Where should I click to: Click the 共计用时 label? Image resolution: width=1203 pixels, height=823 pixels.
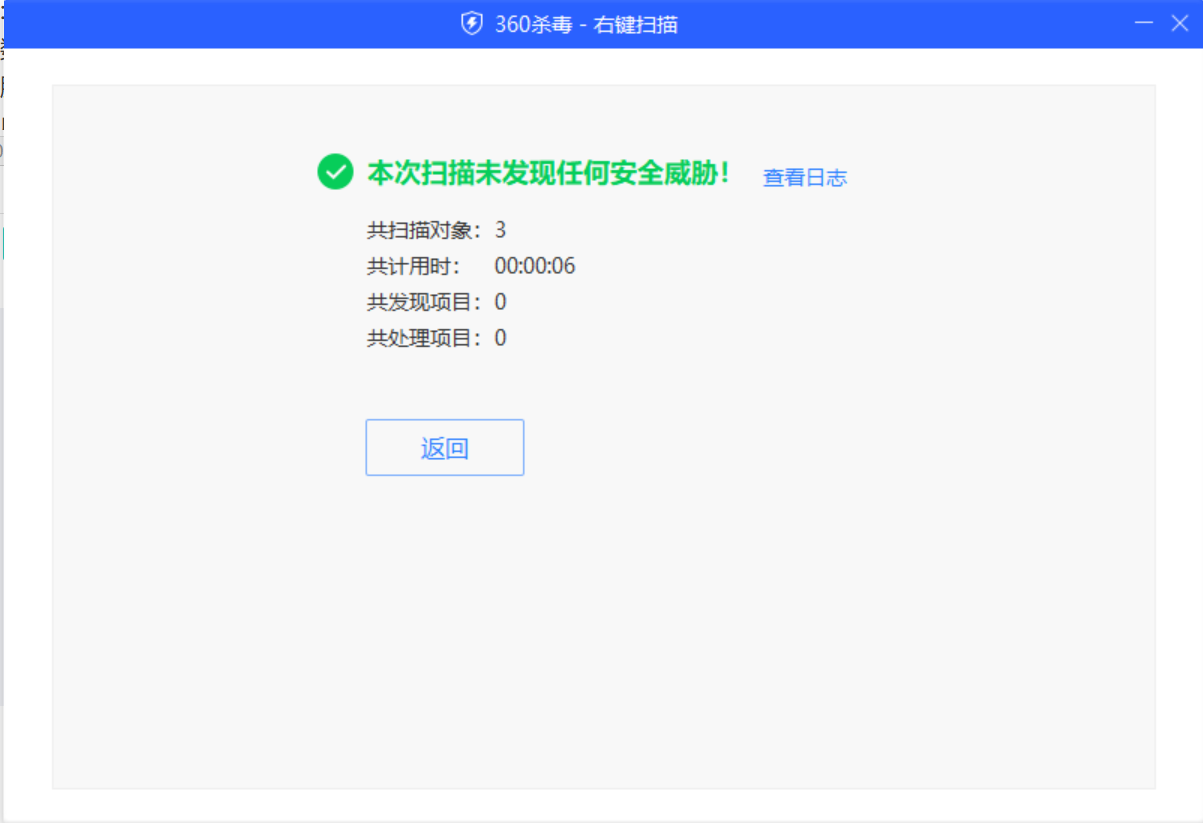[414, 267]
